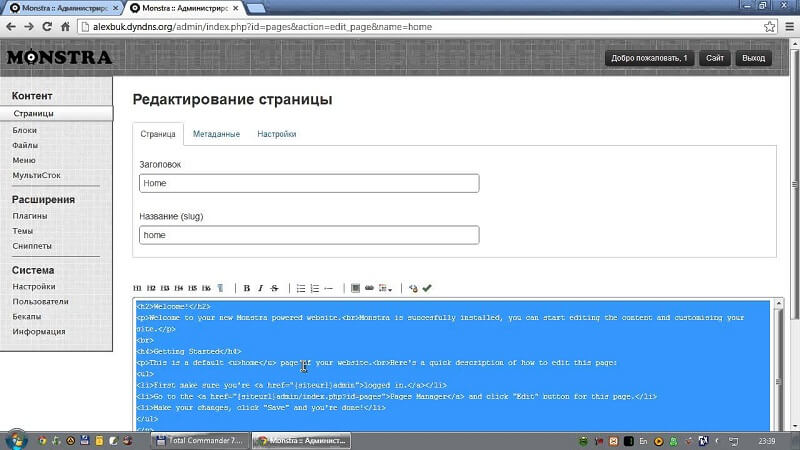Open Темы in sidebar
This screenshot has width=800, height=450.
[x=22, y=231]
